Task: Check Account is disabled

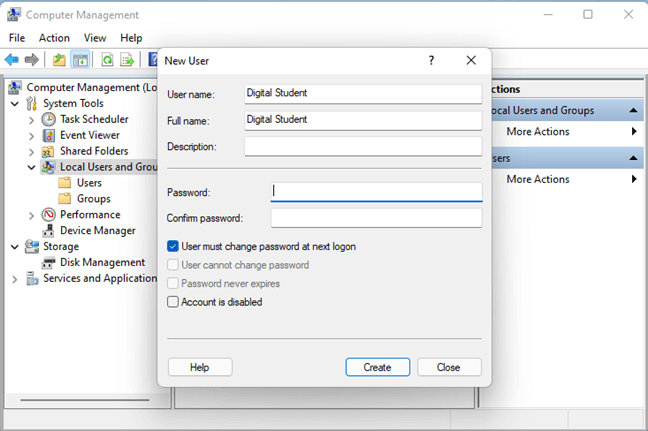Action: pyautogui.click(x=173, y=302)
